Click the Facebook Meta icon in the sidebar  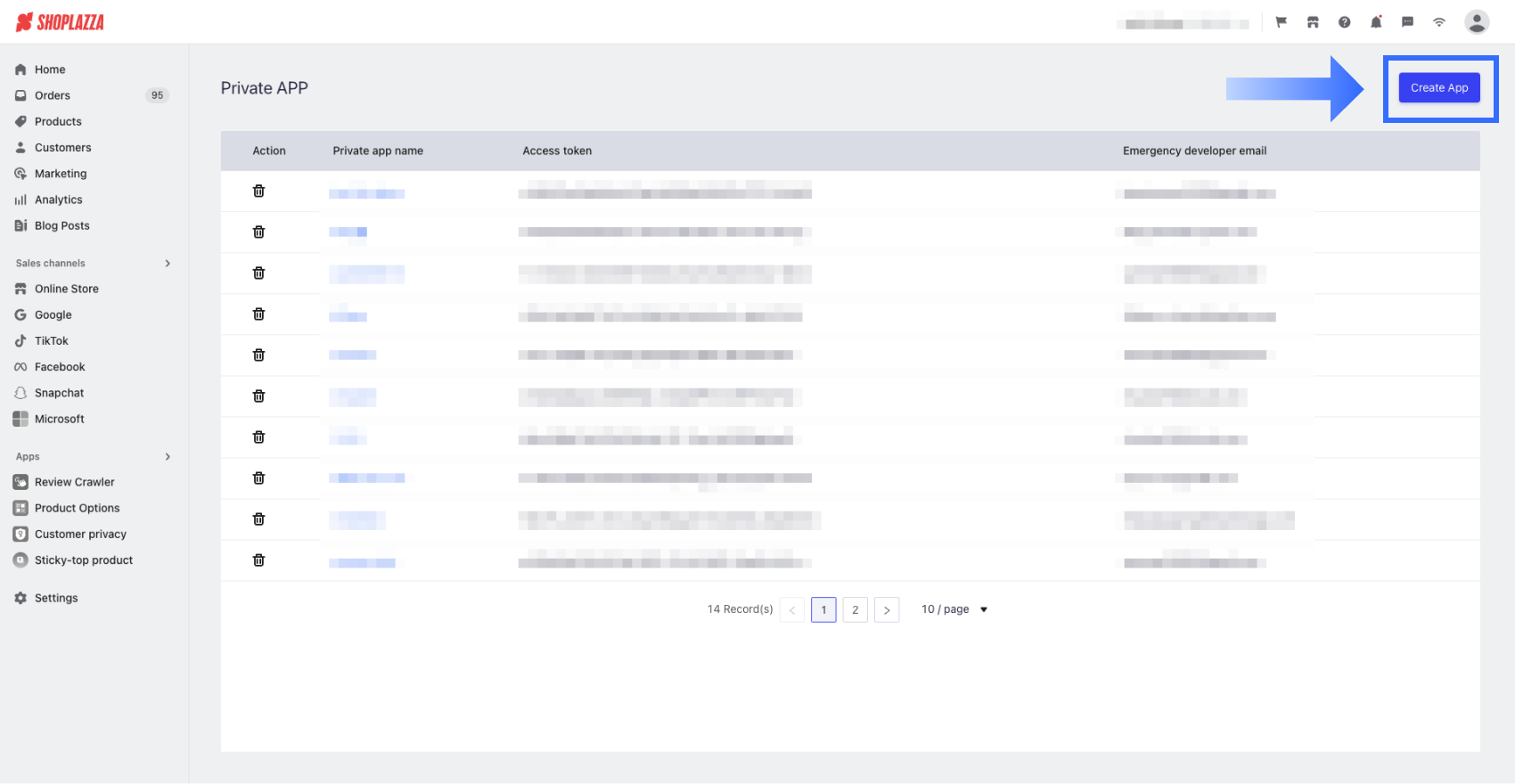point(20,367)
